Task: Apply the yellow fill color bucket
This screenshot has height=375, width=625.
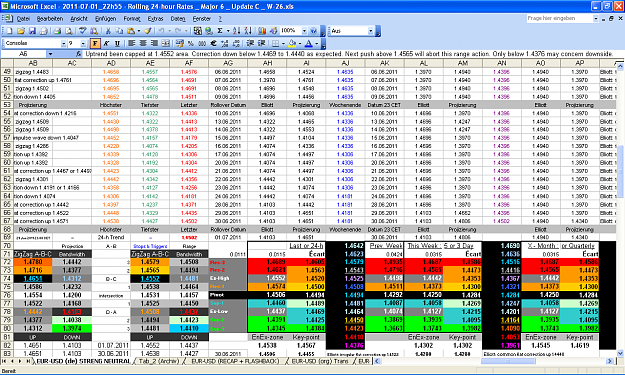Action: [x=292, y=43]
